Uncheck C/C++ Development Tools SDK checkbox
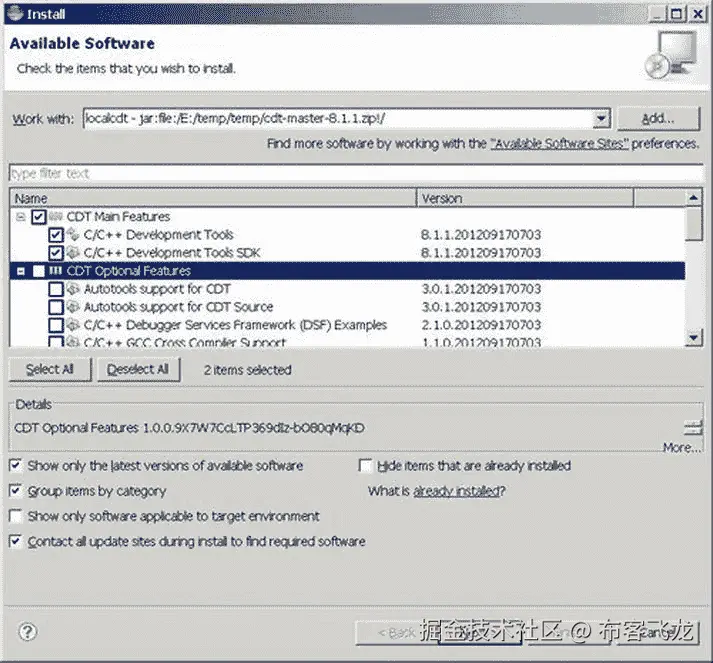Viewport: 713px width, 663px height. 55,253
